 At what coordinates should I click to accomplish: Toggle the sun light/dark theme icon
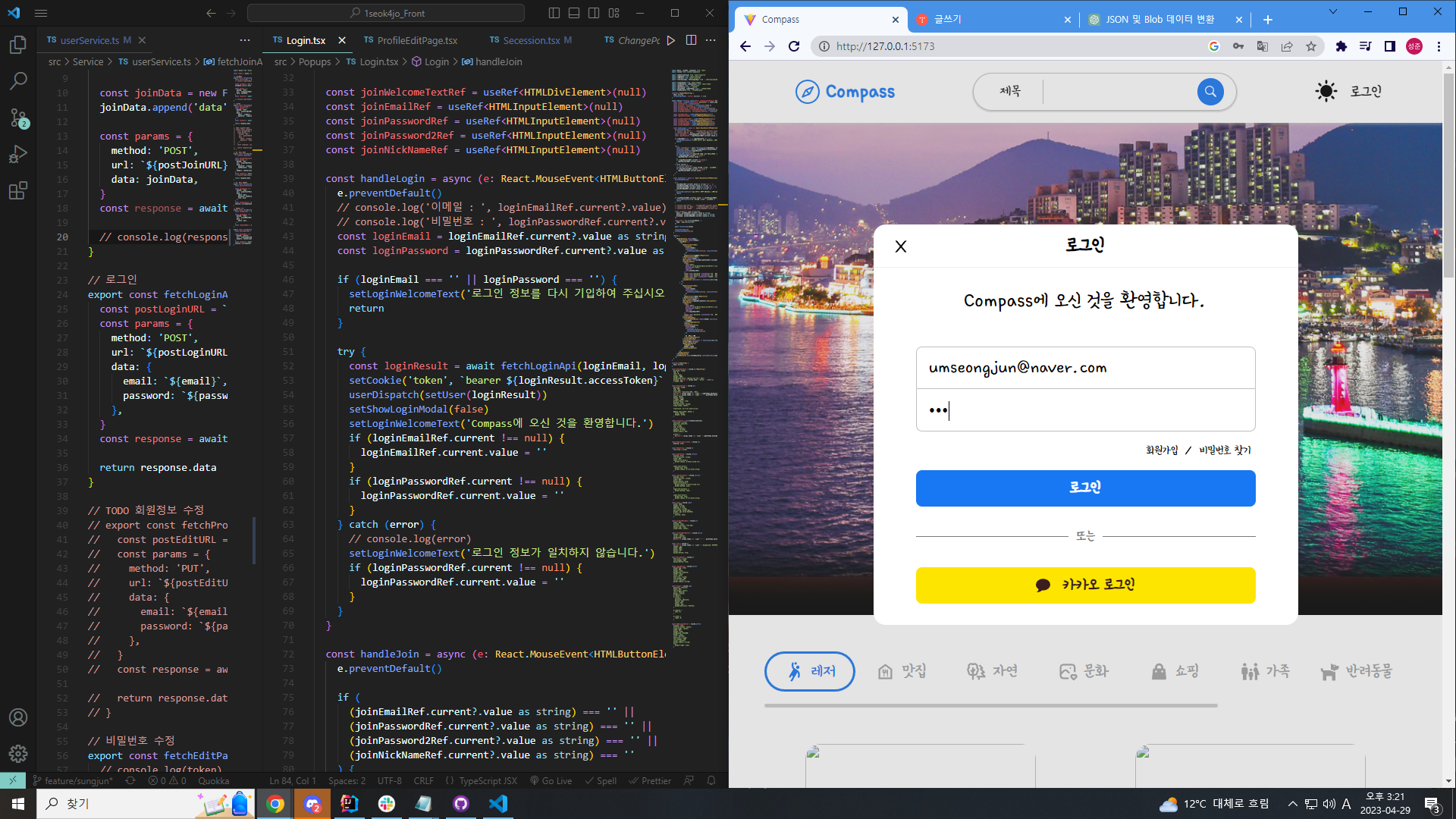[1326, 92]
